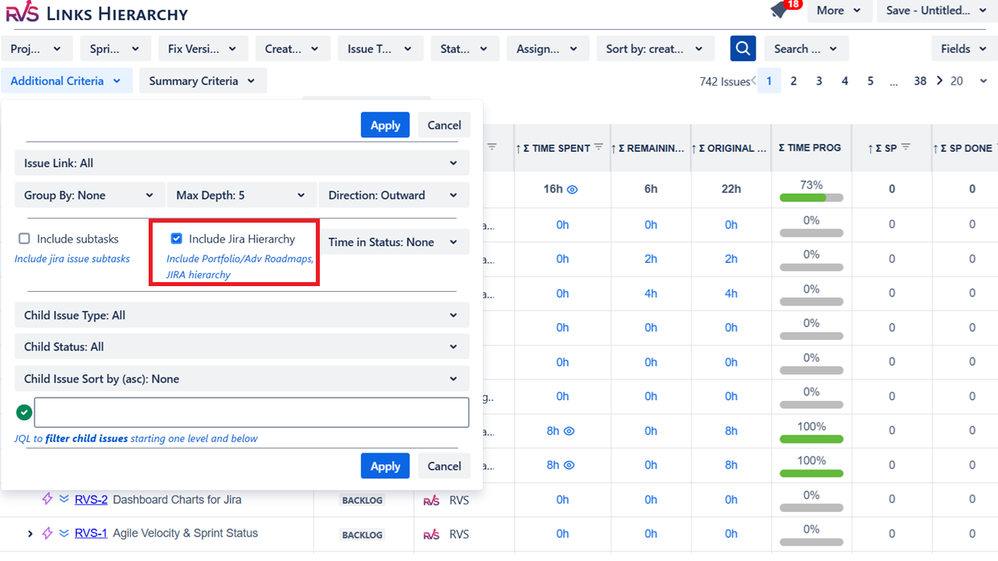Screen dimensions: 998x561
Task: Click BACKLOG status badge in RVS-2 row
Action: (362, 501)
